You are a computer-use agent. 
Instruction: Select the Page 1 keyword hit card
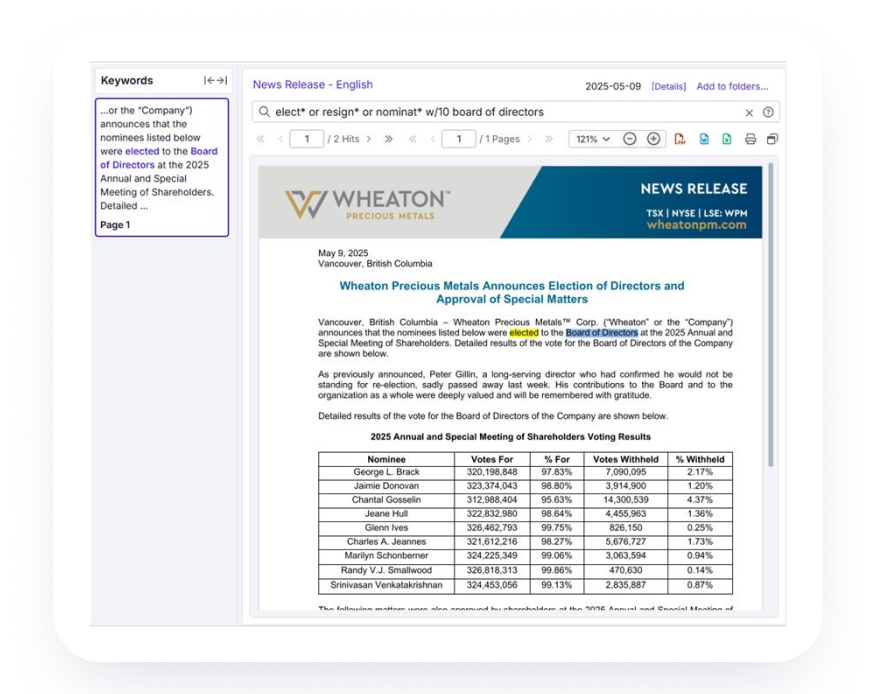click(x=162, y=167)
